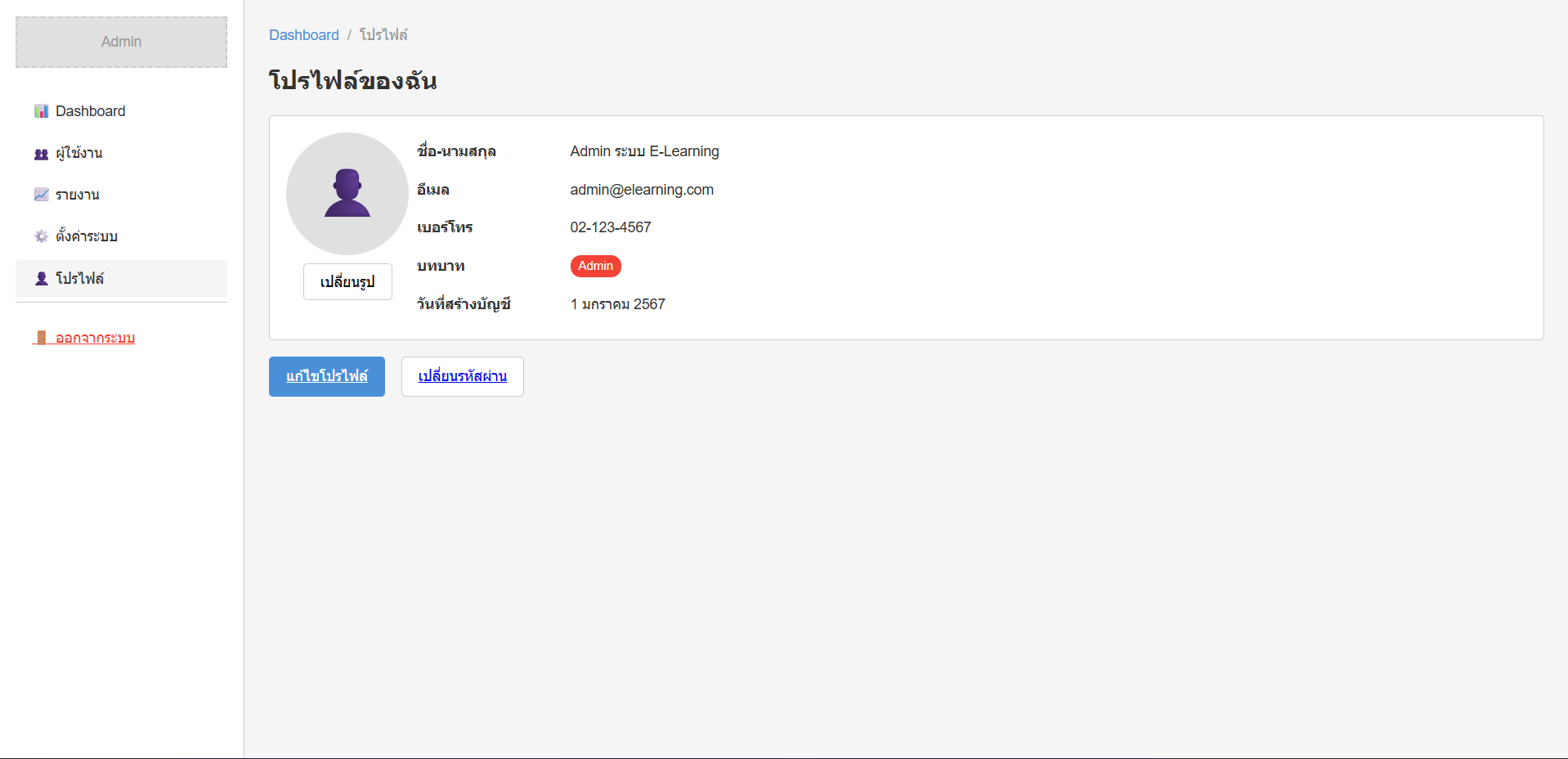
Task: Click the door icon for logout
Action: pyautogui.click(x=41, y=338)
